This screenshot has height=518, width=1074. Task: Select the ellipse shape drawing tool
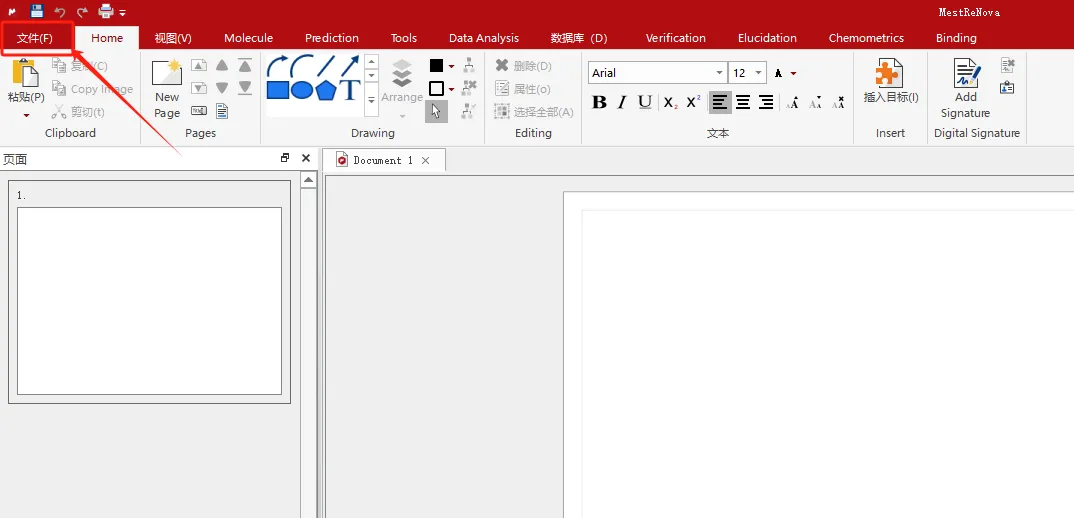302,90
